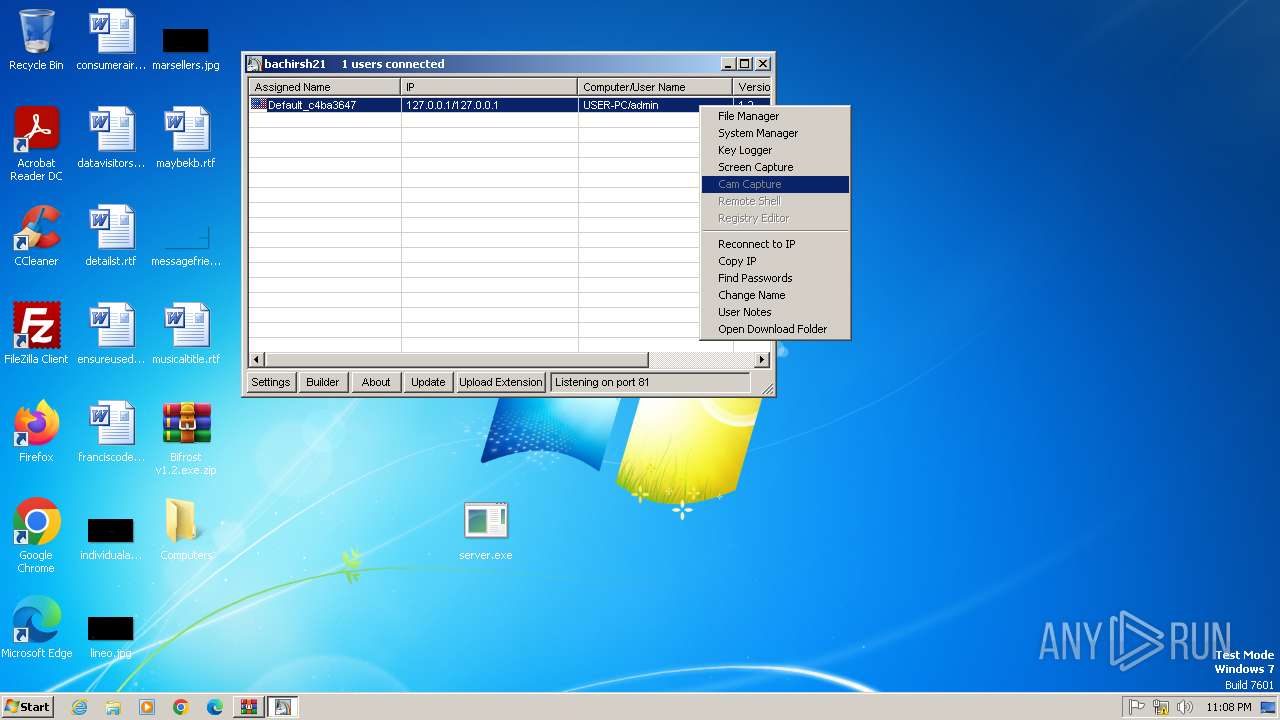The width and height of the screenshot is (1280, 720).
Task: Select maybekb.rtf document icon
Action: click(x=186, y=138)
